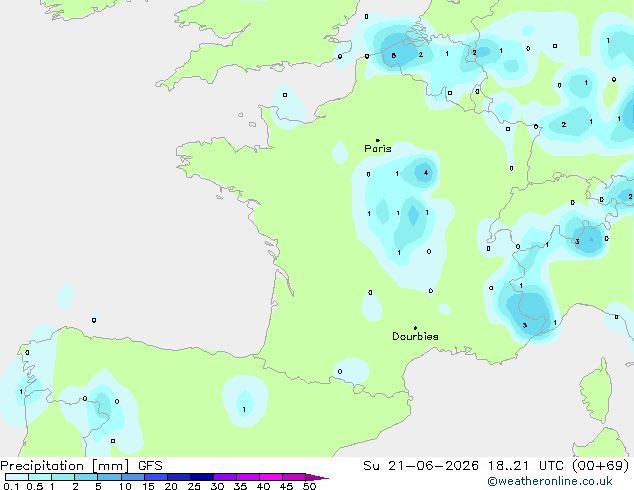
Task: Pick the legend swatch between 0.1 and 0.5
Action: (17, 477)
